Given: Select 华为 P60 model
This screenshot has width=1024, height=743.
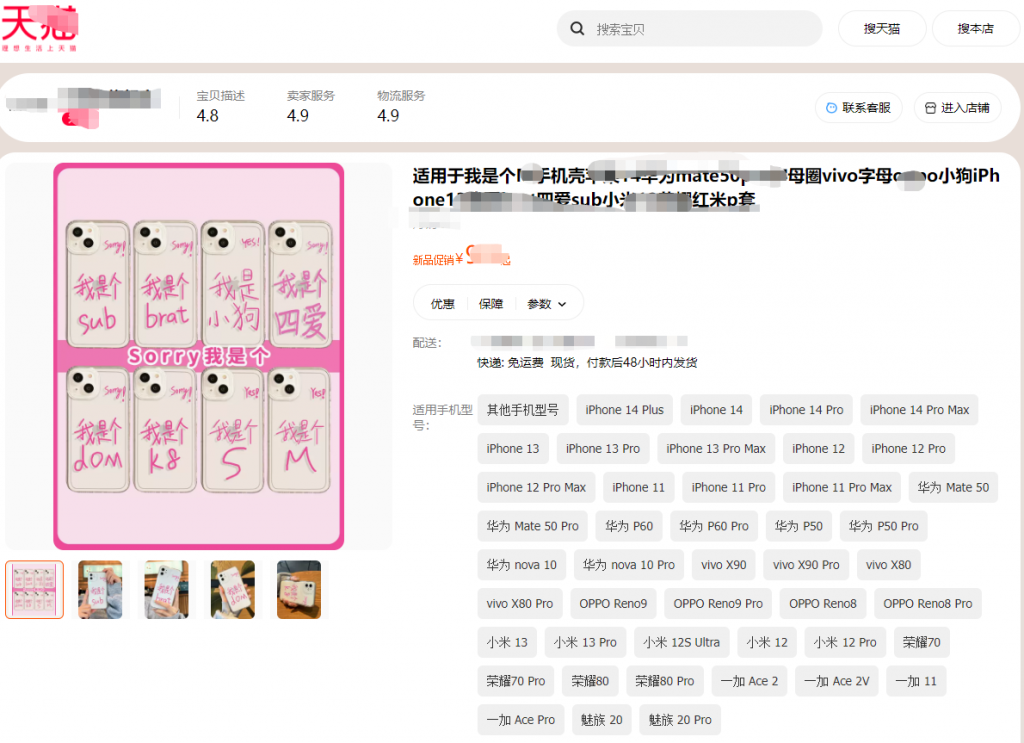Looking at the screenshot, I should (x=629, y=526).
